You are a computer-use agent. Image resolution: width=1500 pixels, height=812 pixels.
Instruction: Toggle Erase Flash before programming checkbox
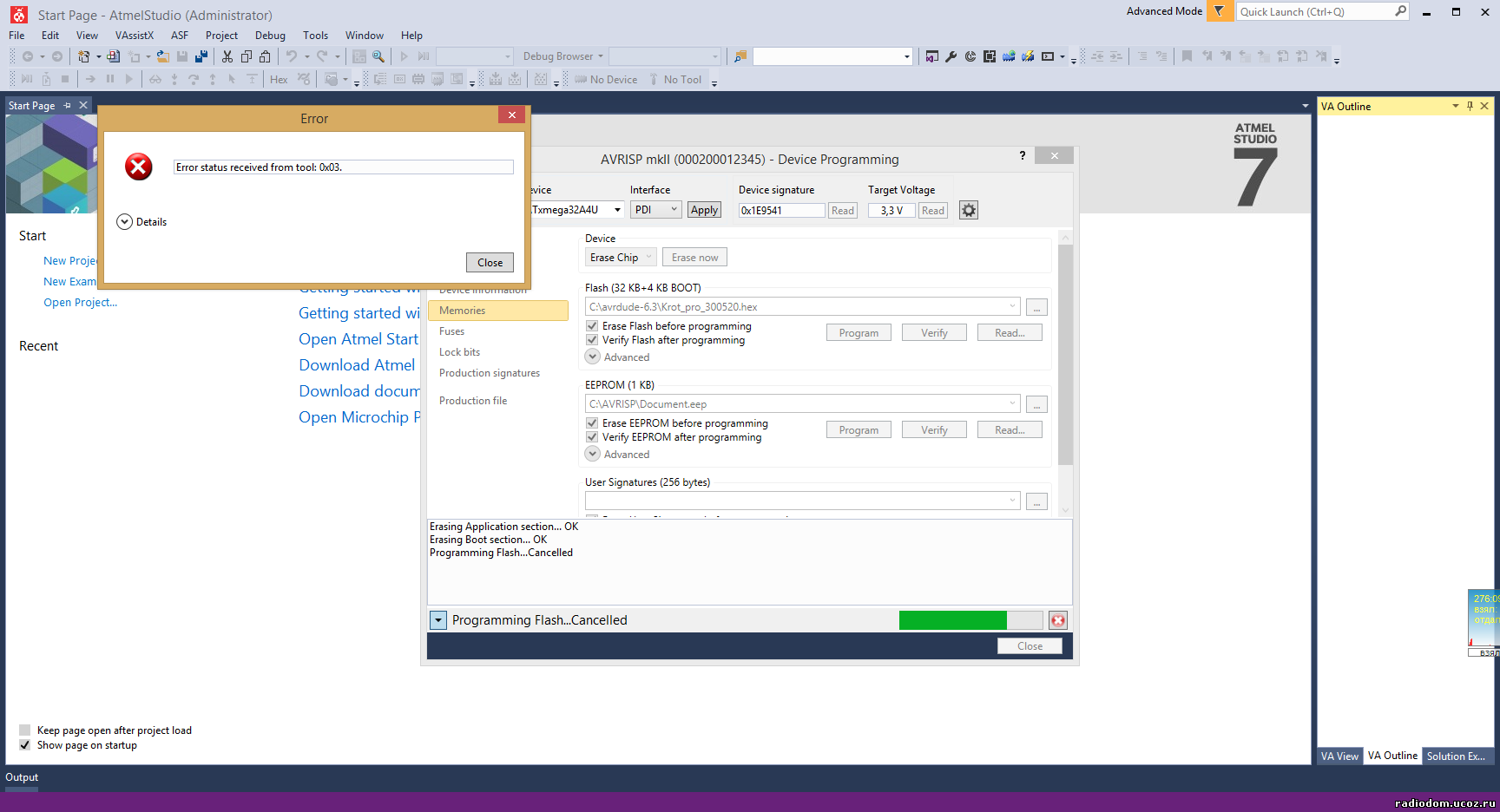click(592, 326)
